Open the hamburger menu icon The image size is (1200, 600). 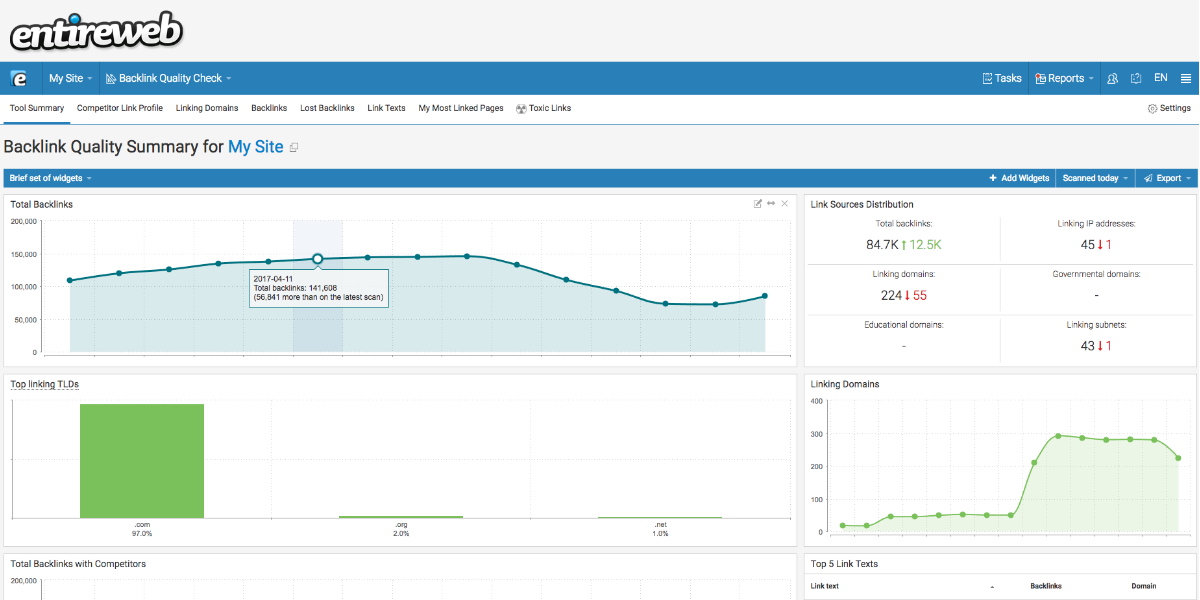tap(1186, 78)
